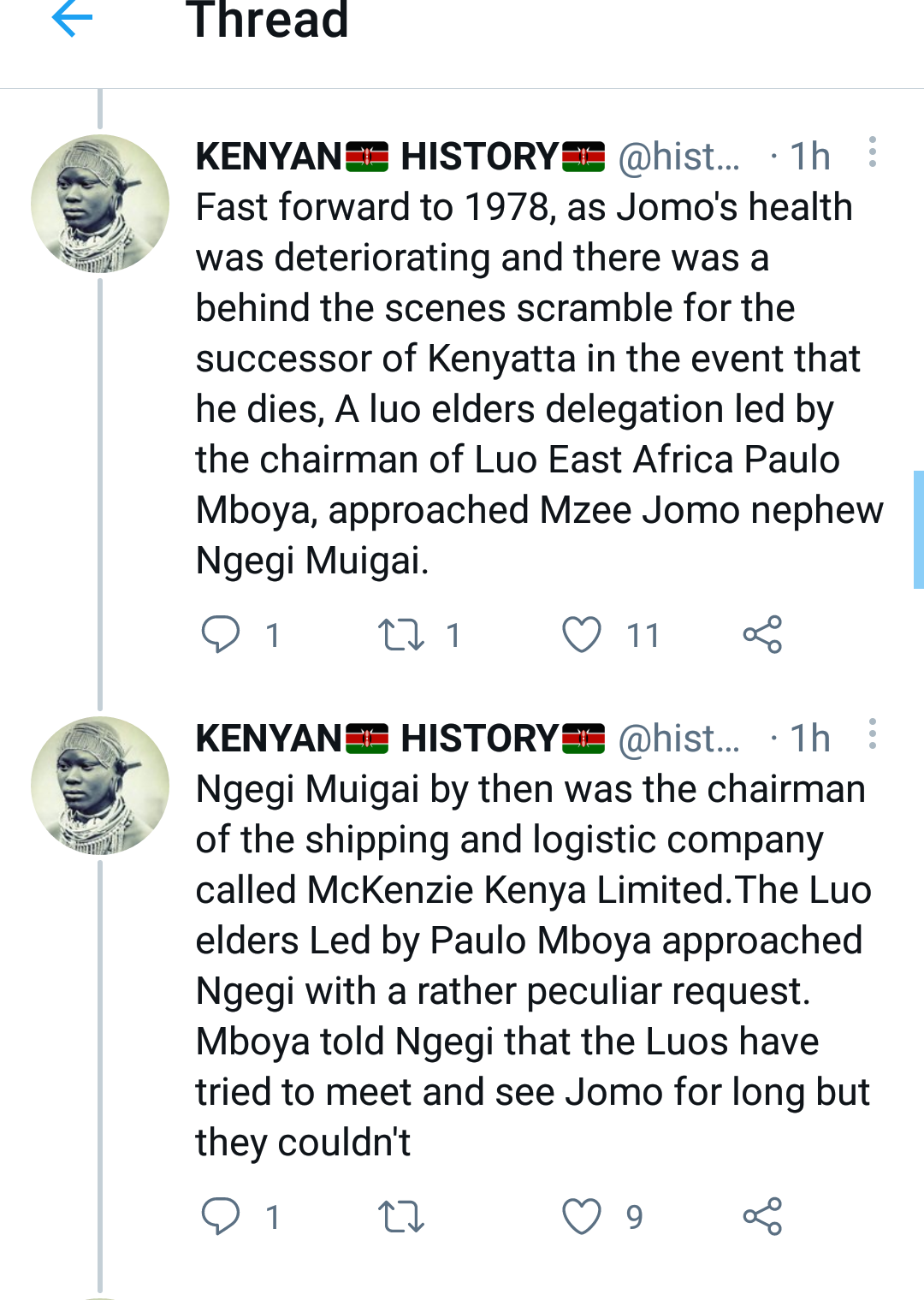Tap the @hist... handle on first tweet
Viewport: 924px width, 1300px height.
pos(679,157)
